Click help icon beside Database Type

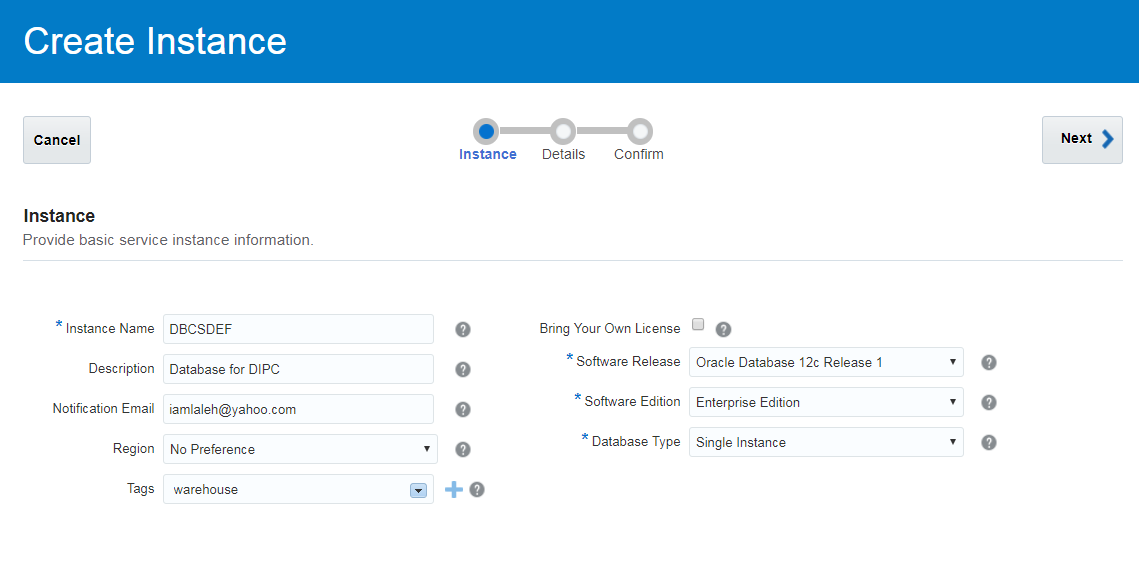[989, 442]
